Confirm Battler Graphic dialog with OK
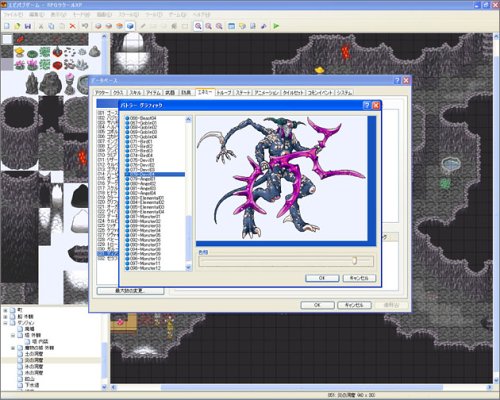Viewport: 500px width, 400px height. (x=322, y=278)
